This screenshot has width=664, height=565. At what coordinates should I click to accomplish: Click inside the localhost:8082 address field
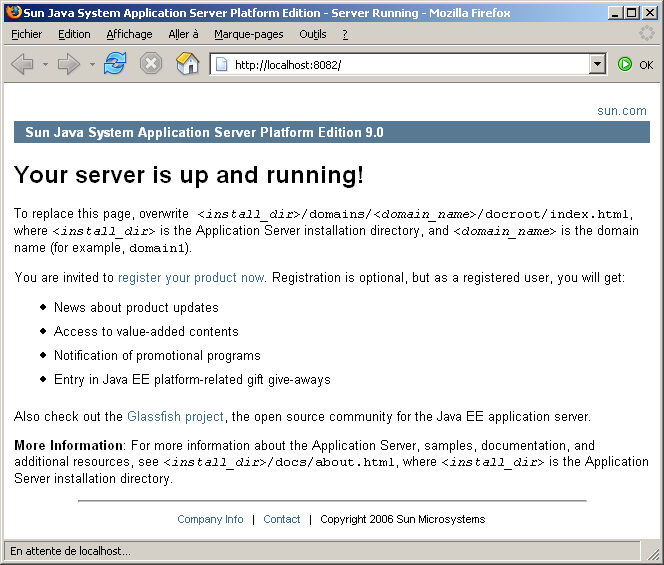(x=400, y=64)
